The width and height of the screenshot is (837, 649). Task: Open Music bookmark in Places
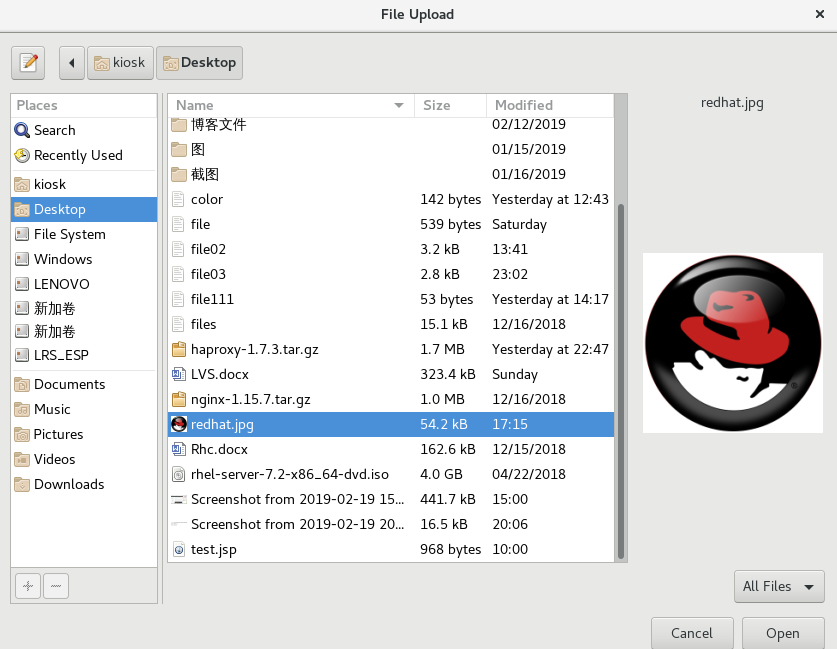[x=84, y=409]
